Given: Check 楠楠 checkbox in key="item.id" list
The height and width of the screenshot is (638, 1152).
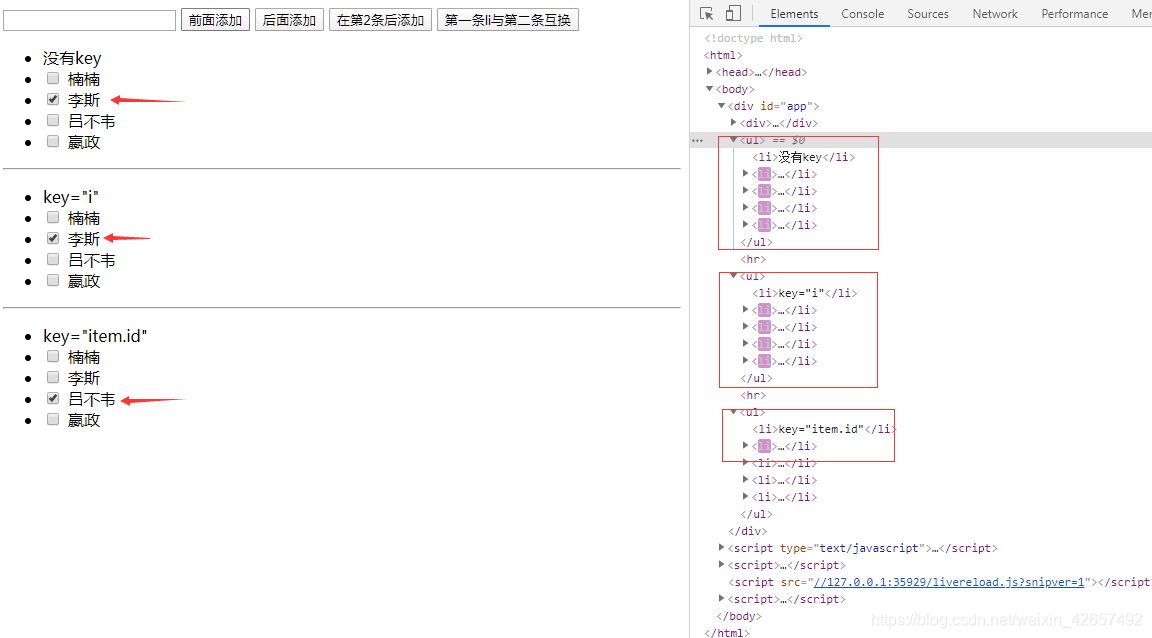Looking at the screenshot, I should [53, 356].
